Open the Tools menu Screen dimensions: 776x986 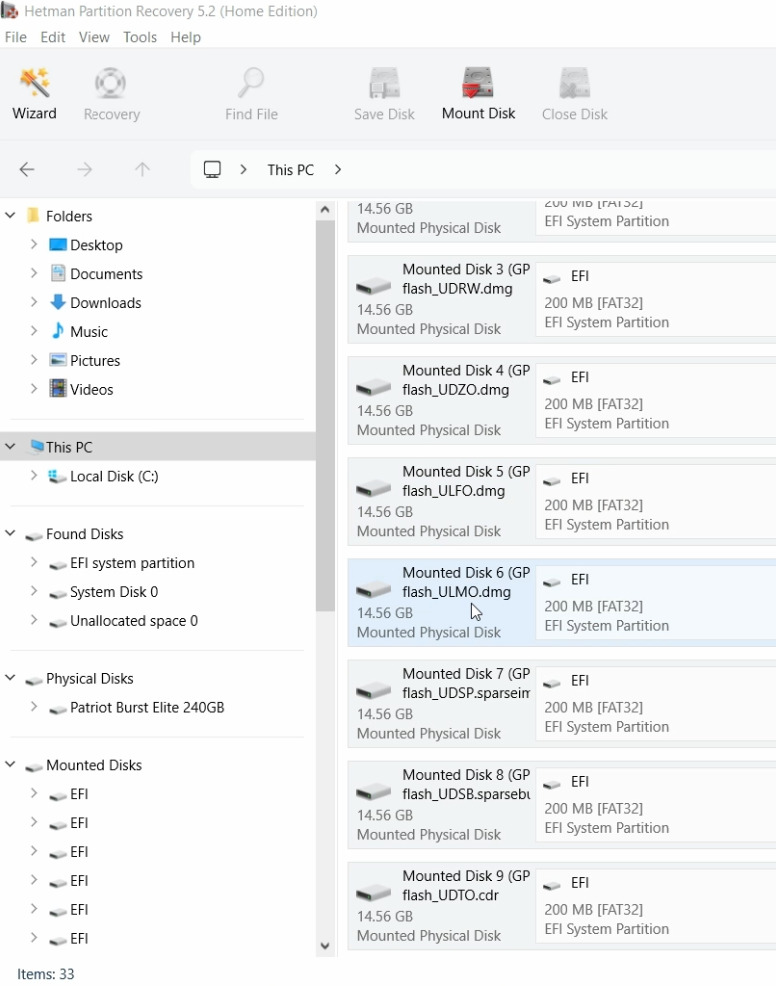coord(140,37)
